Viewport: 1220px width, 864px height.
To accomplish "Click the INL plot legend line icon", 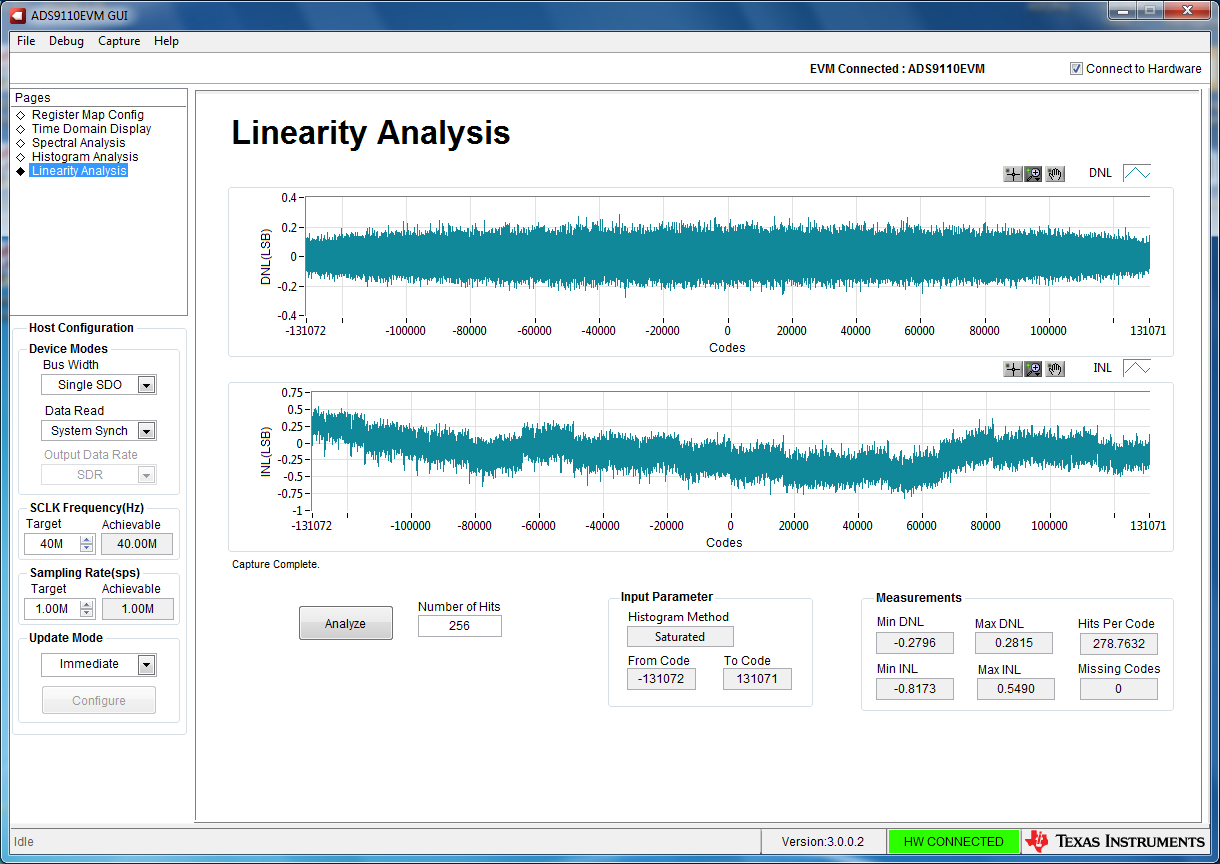I will coord(1136,368).
